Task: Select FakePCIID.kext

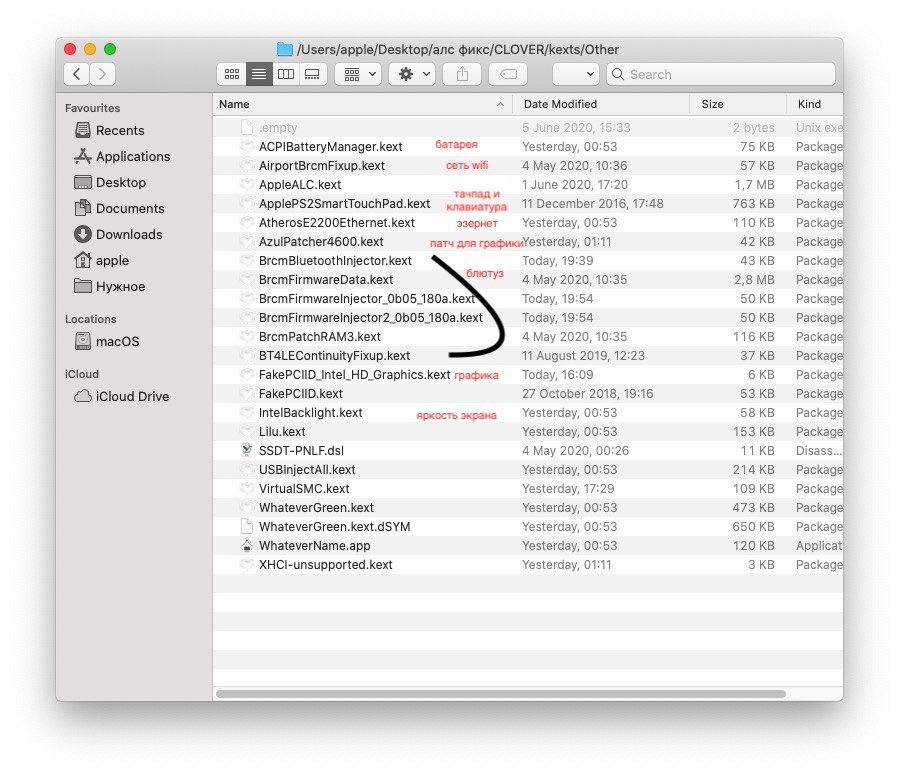Action: (x=527, y=393)
